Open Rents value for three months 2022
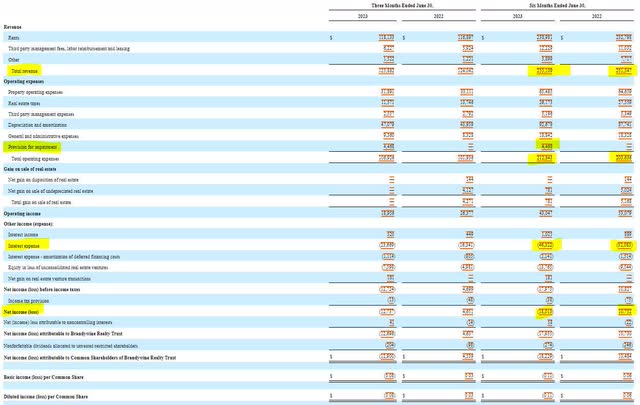 466,38
